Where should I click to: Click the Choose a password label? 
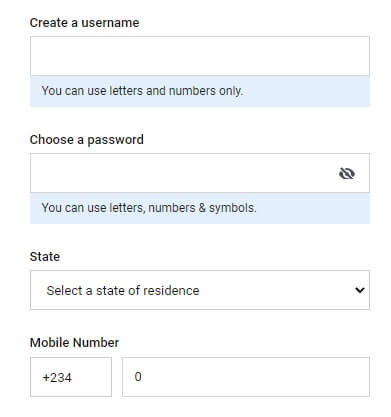(x=87, y=140)
